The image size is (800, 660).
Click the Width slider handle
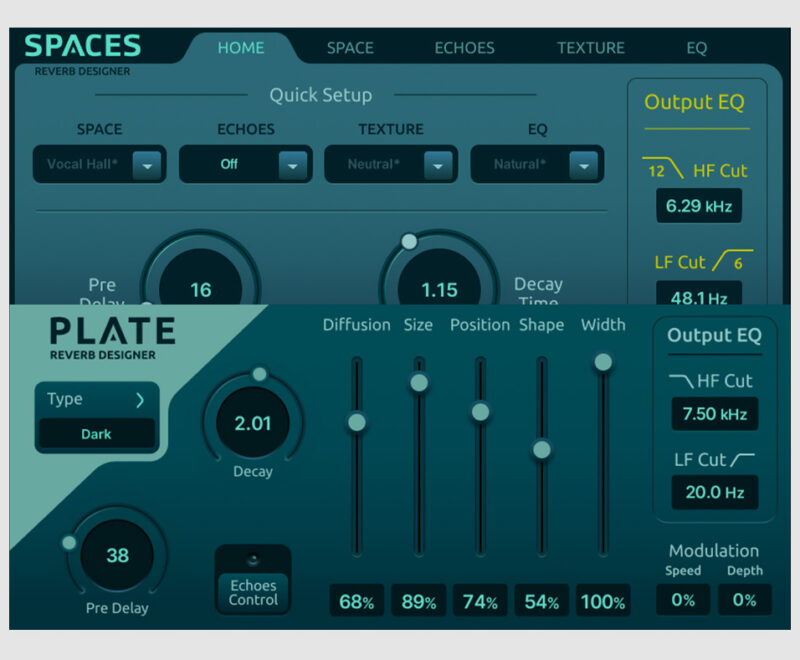click(603, 362)
